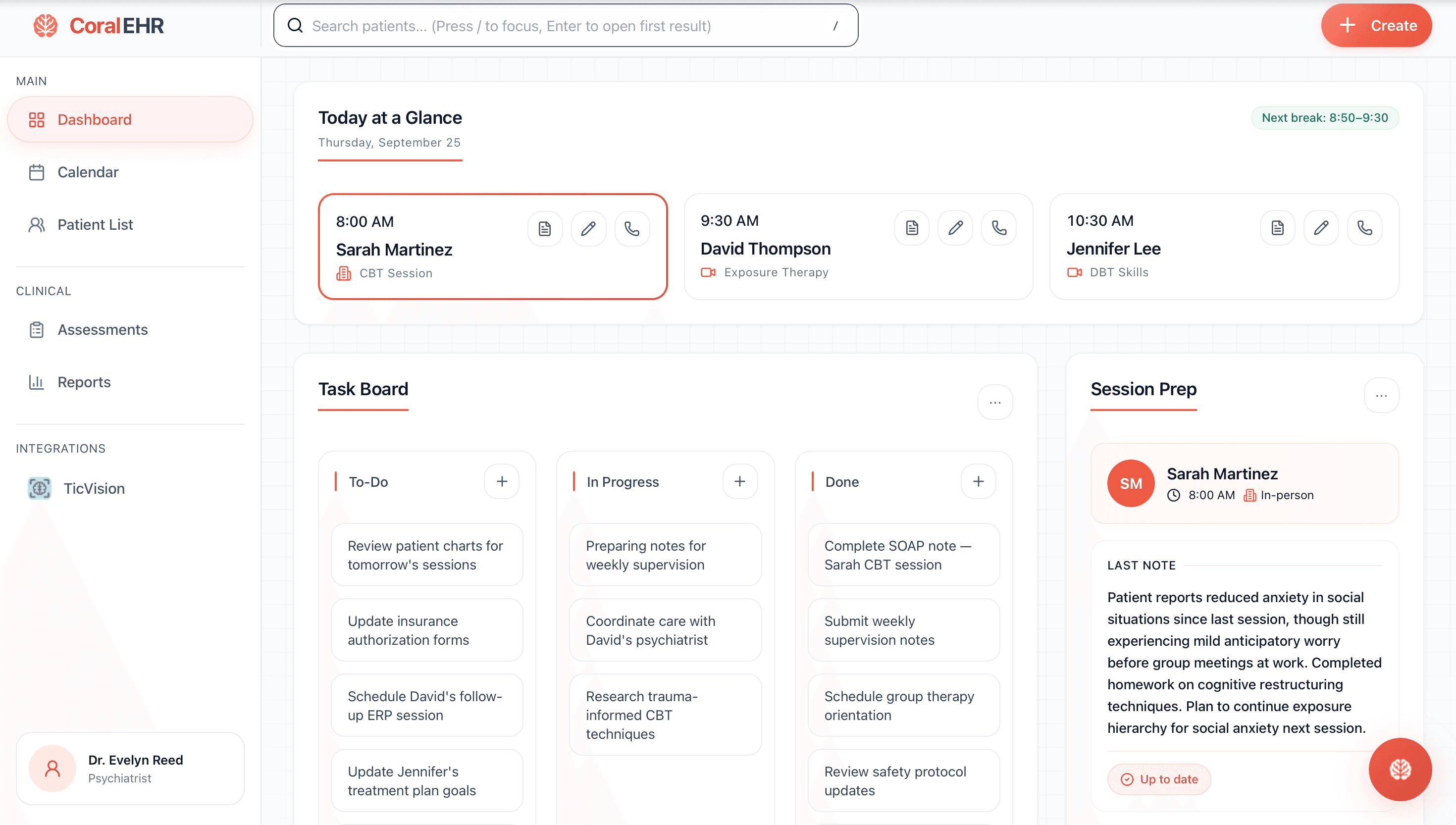Click the floating coral brain assistant button
Screen dimensions: 1456x825
point(1400,769)
